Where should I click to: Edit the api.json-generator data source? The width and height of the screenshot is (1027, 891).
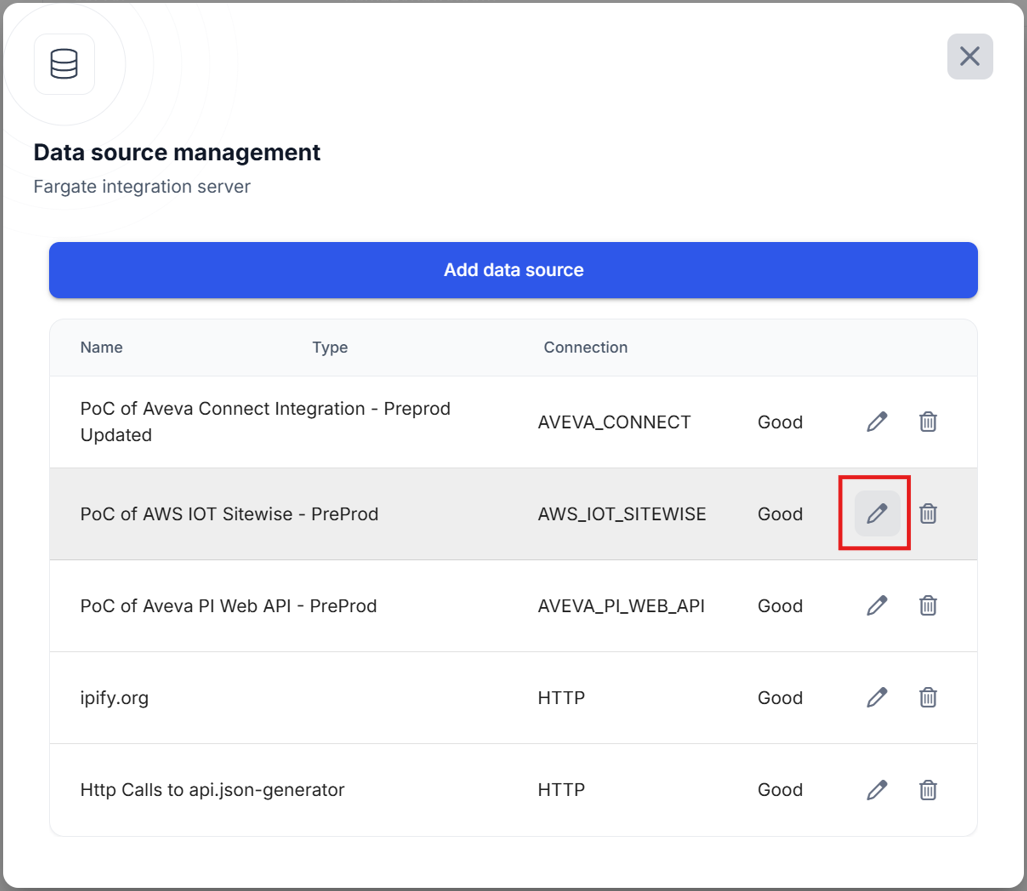[x=877, y=790]
